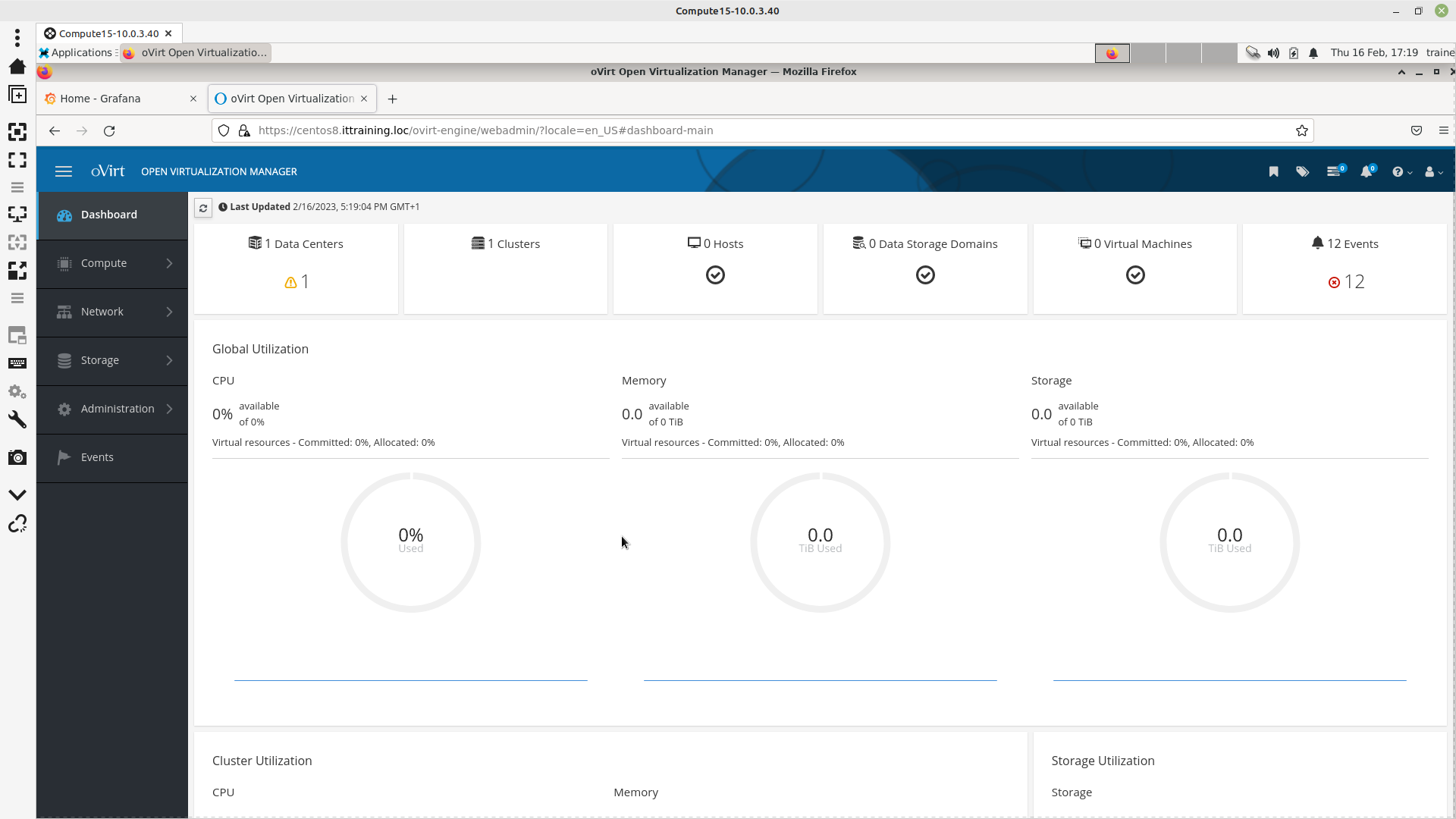Open the help dropdown menu in header
This screenshot has height=819, width=1456.
(x=1401, y=172)
